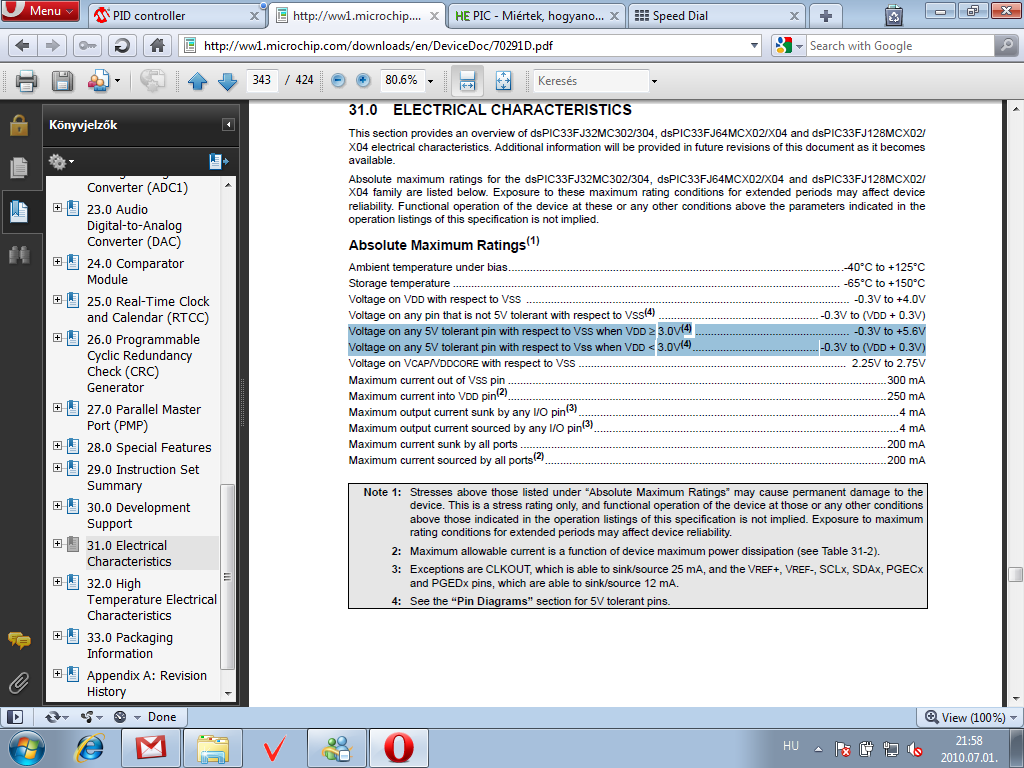
Task: Open the Keresés find options dropdown arrow
Action: coord(654,82)
